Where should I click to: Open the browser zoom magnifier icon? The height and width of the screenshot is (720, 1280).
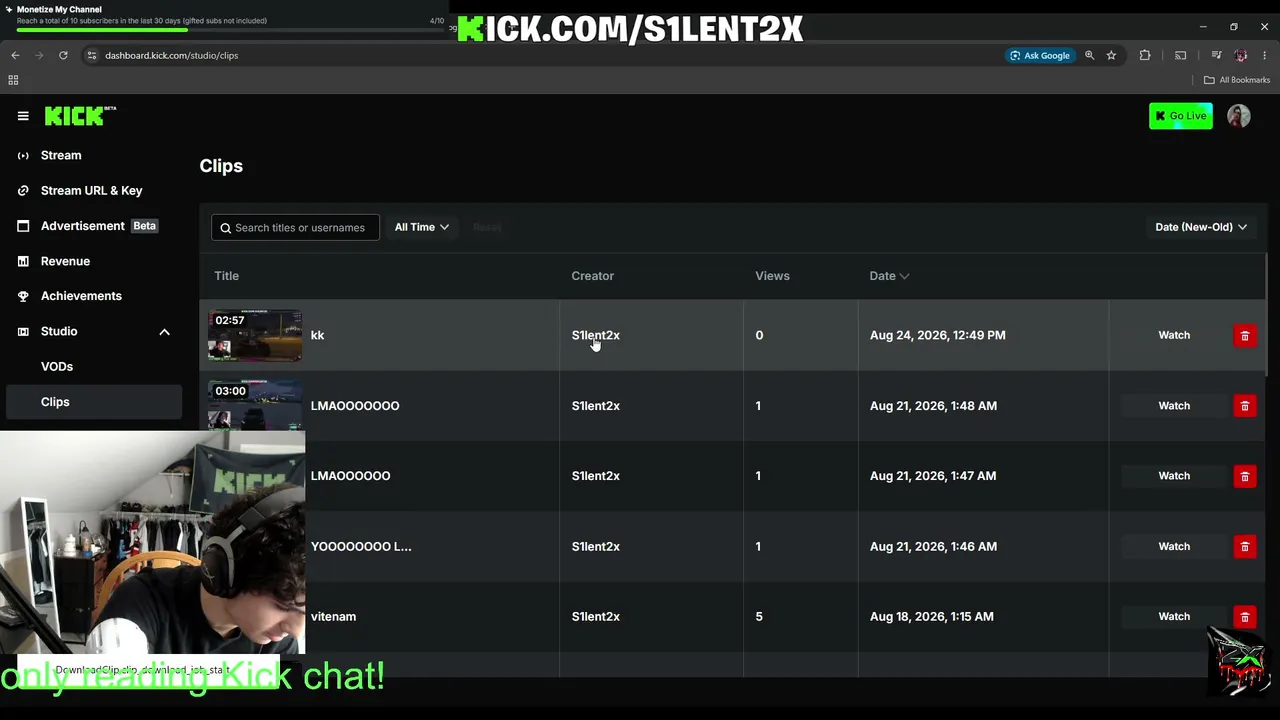1090,55
